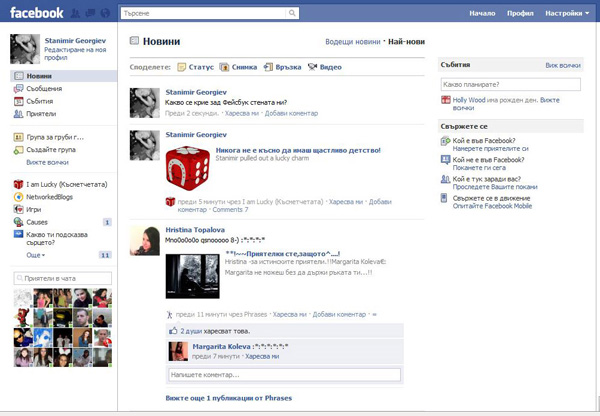Expand more posts from Phrases
The image size is (600, 416).
pos(228,398)
